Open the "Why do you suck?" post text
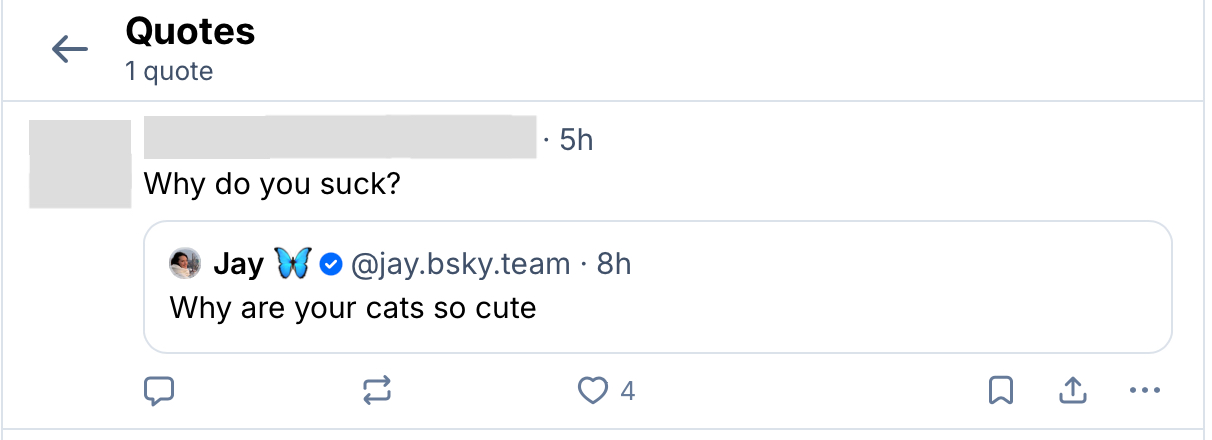Image resolution: width=1212 pixels, height=440 pixels. (x=272, y=185)
